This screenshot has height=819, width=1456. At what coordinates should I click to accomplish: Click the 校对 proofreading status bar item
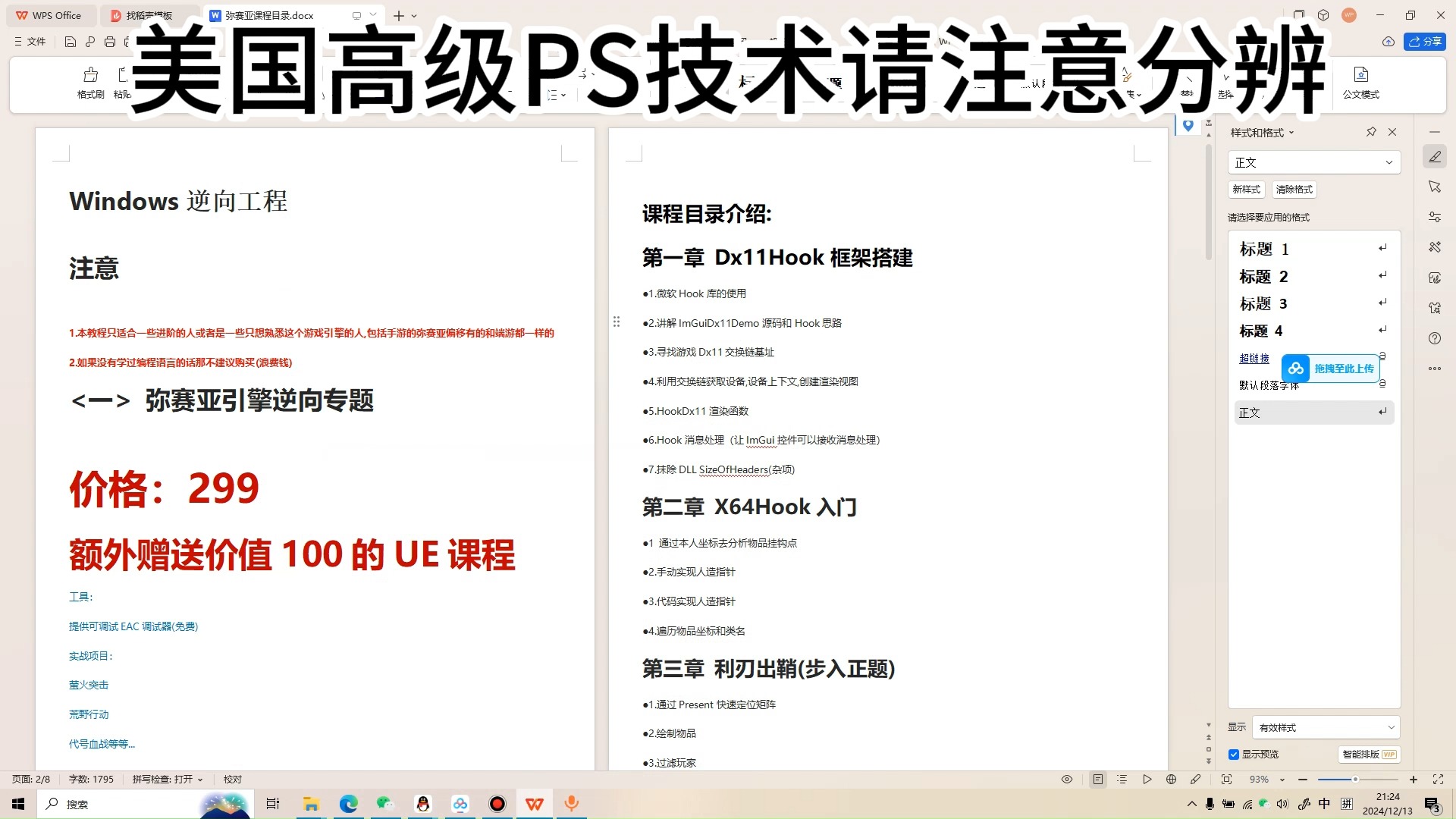coord(232,780)
